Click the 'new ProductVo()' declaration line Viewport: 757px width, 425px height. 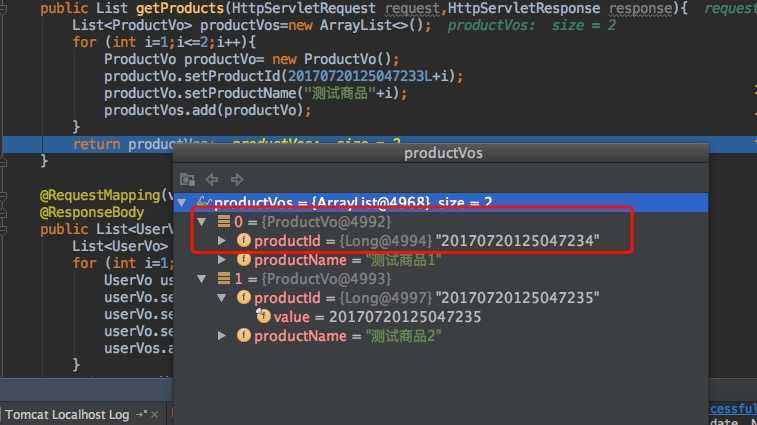(252, 59)
